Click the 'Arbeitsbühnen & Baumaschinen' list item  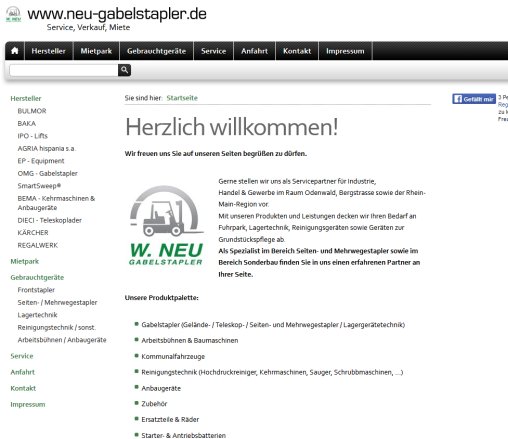click(190, 340)
